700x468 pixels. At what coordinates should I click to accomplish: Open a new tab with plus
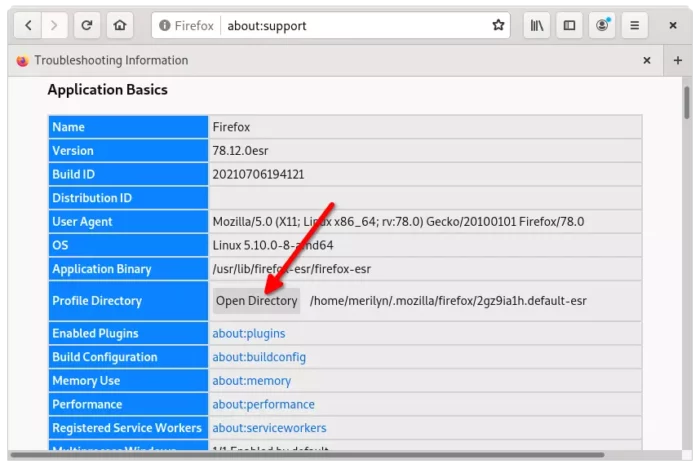(x=678, y=60)
